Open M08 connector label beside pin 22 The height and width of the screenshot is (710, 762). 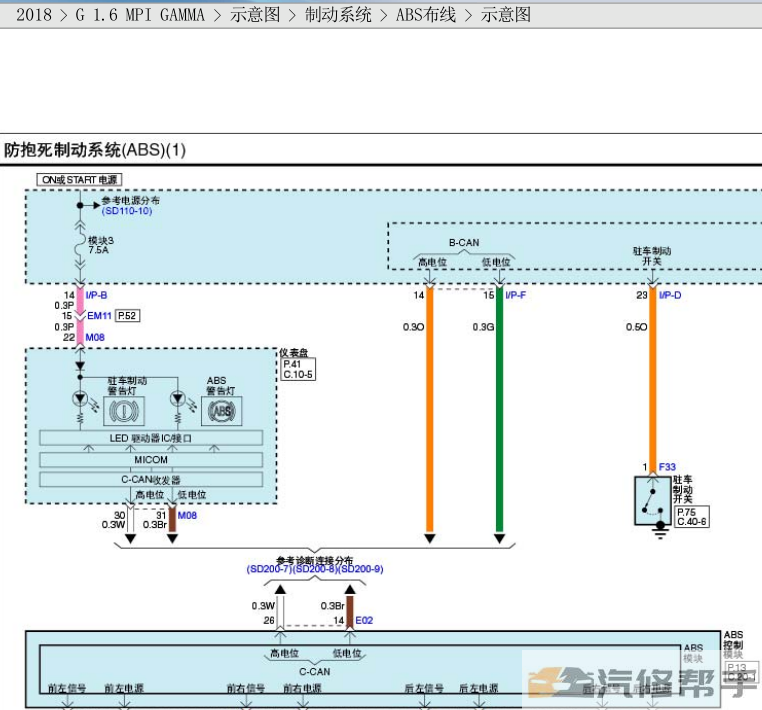(x=95, y=337)
